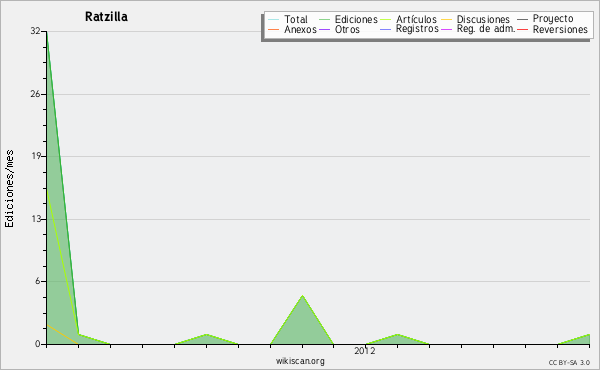Click the y-axis value 0
This screenshot has width=600, height=370.
(38, 344)
